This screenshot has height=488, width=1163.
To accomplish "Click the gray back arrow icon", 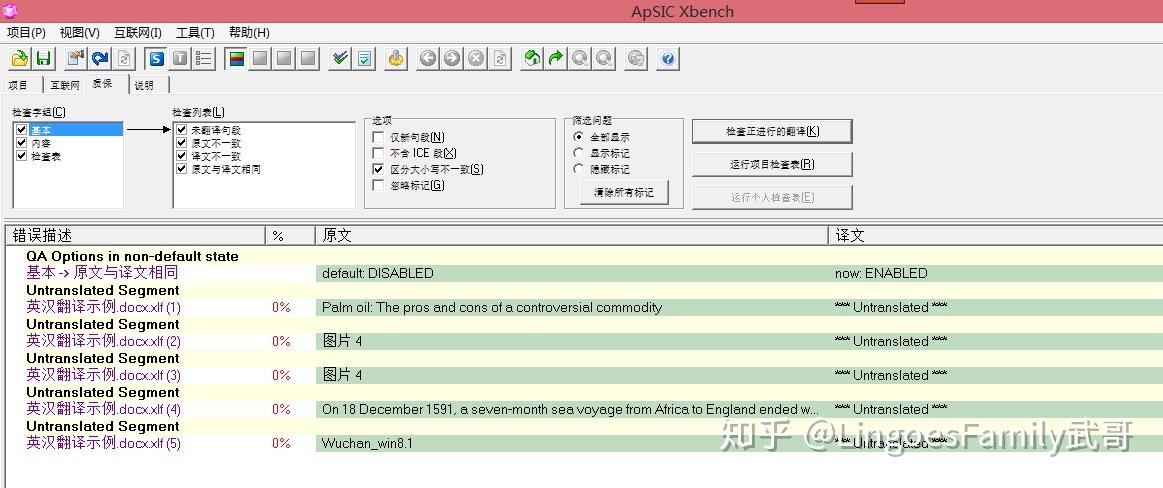I will [428, 59].
